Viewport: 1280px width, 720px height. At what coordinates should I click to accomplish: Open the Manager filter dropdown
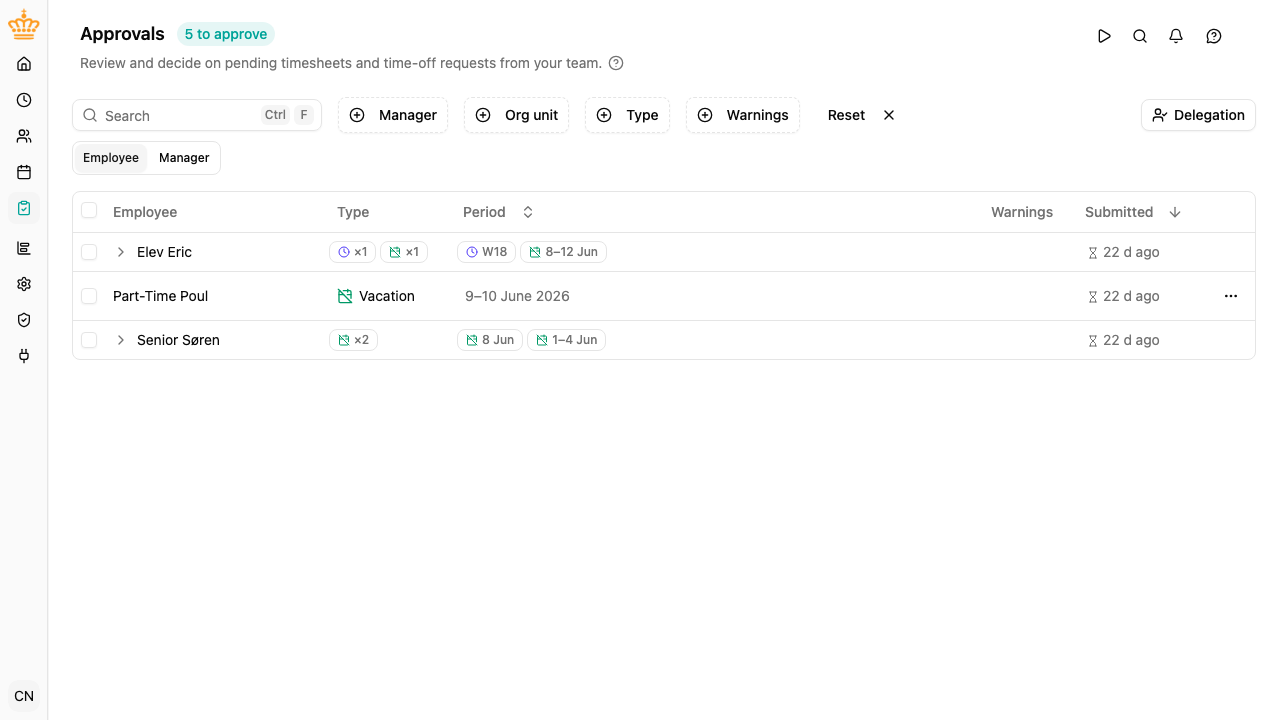point(393,115)
